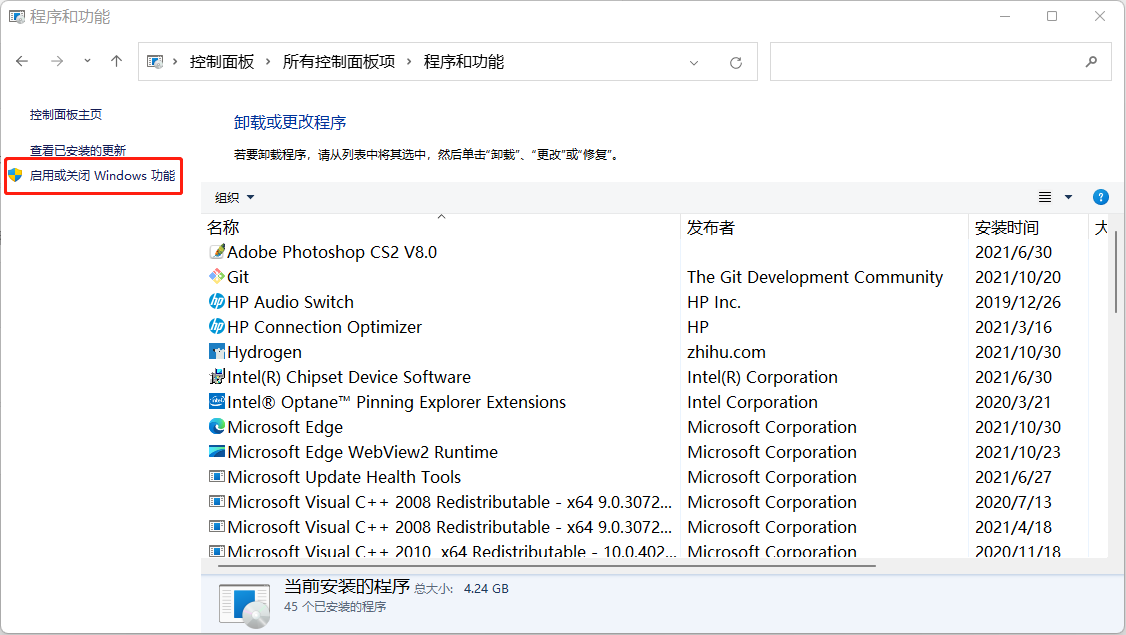The image size is (1126, 635).
Task: Click the horizontal scrollbar of program list
Action: click(x=546, y=566)
